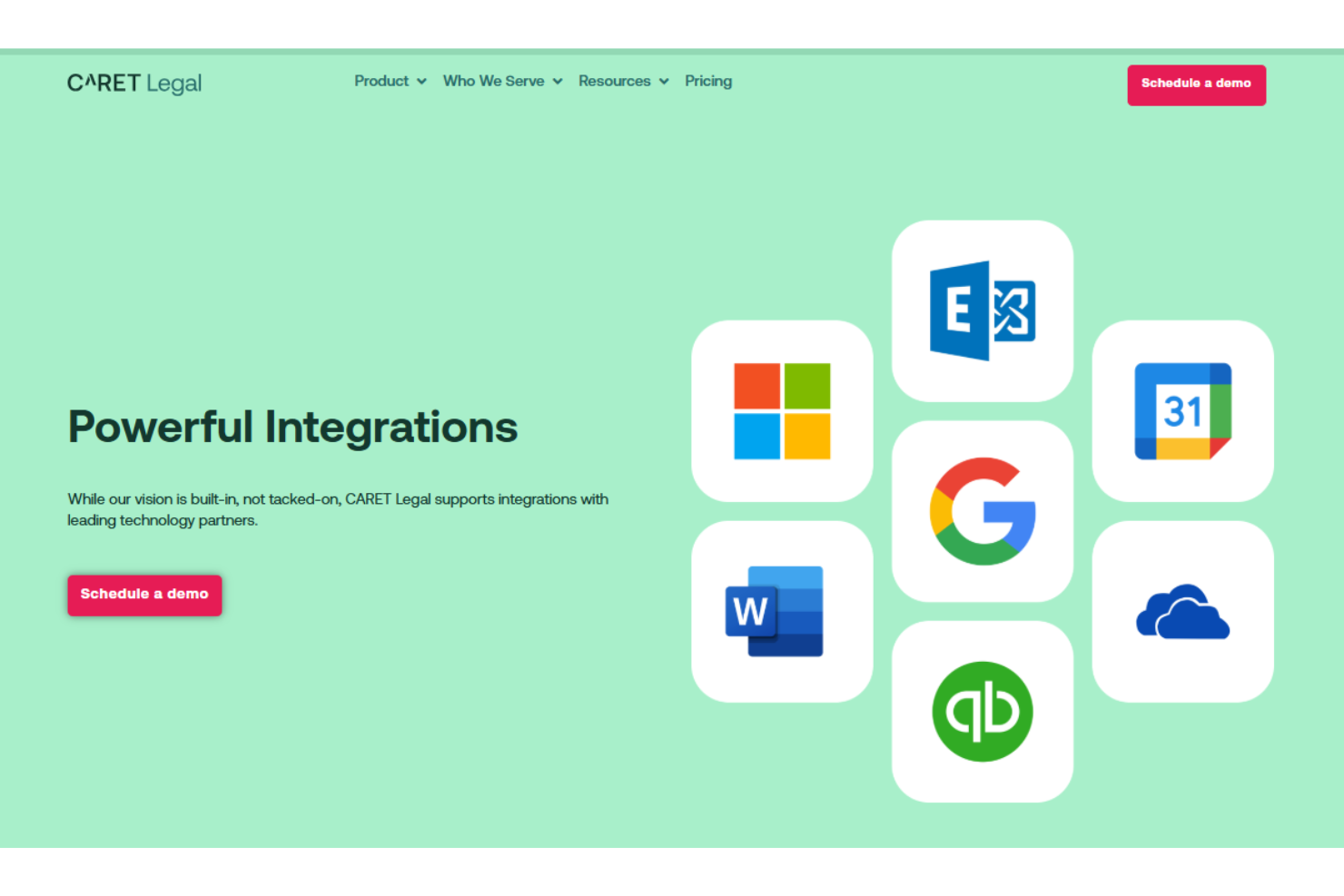
Task: Expand the Resources dropdown chevron
Action: click(x=664, y=82)
